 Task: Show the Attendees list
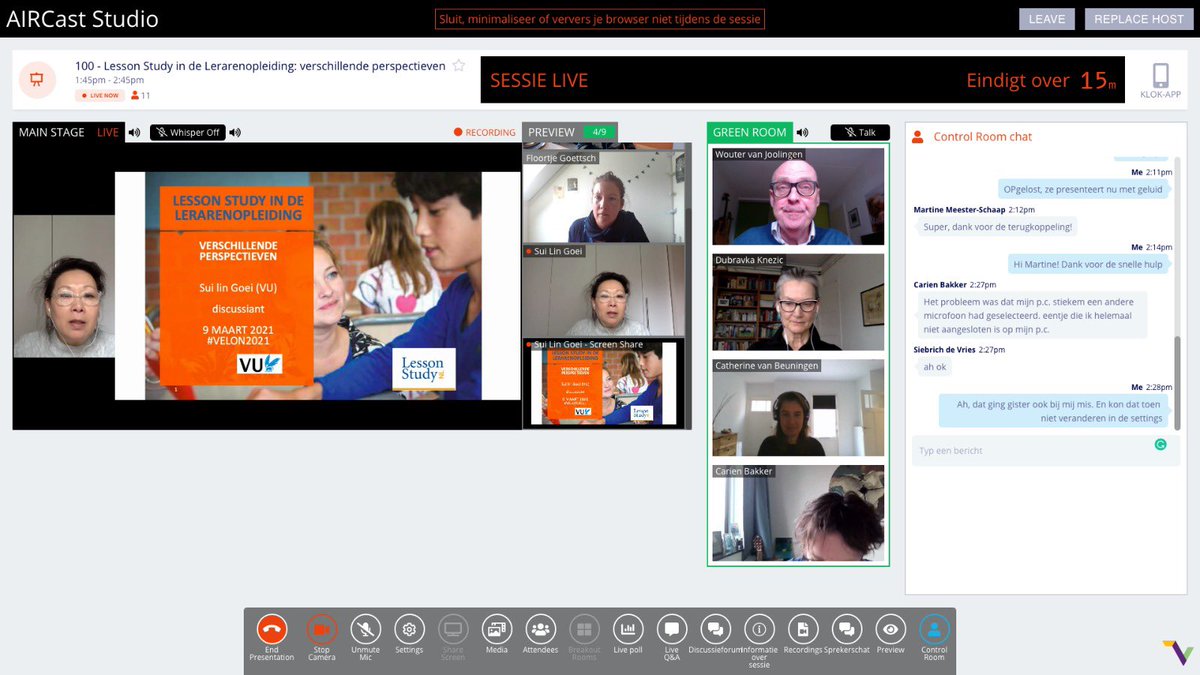pos(540,631)
